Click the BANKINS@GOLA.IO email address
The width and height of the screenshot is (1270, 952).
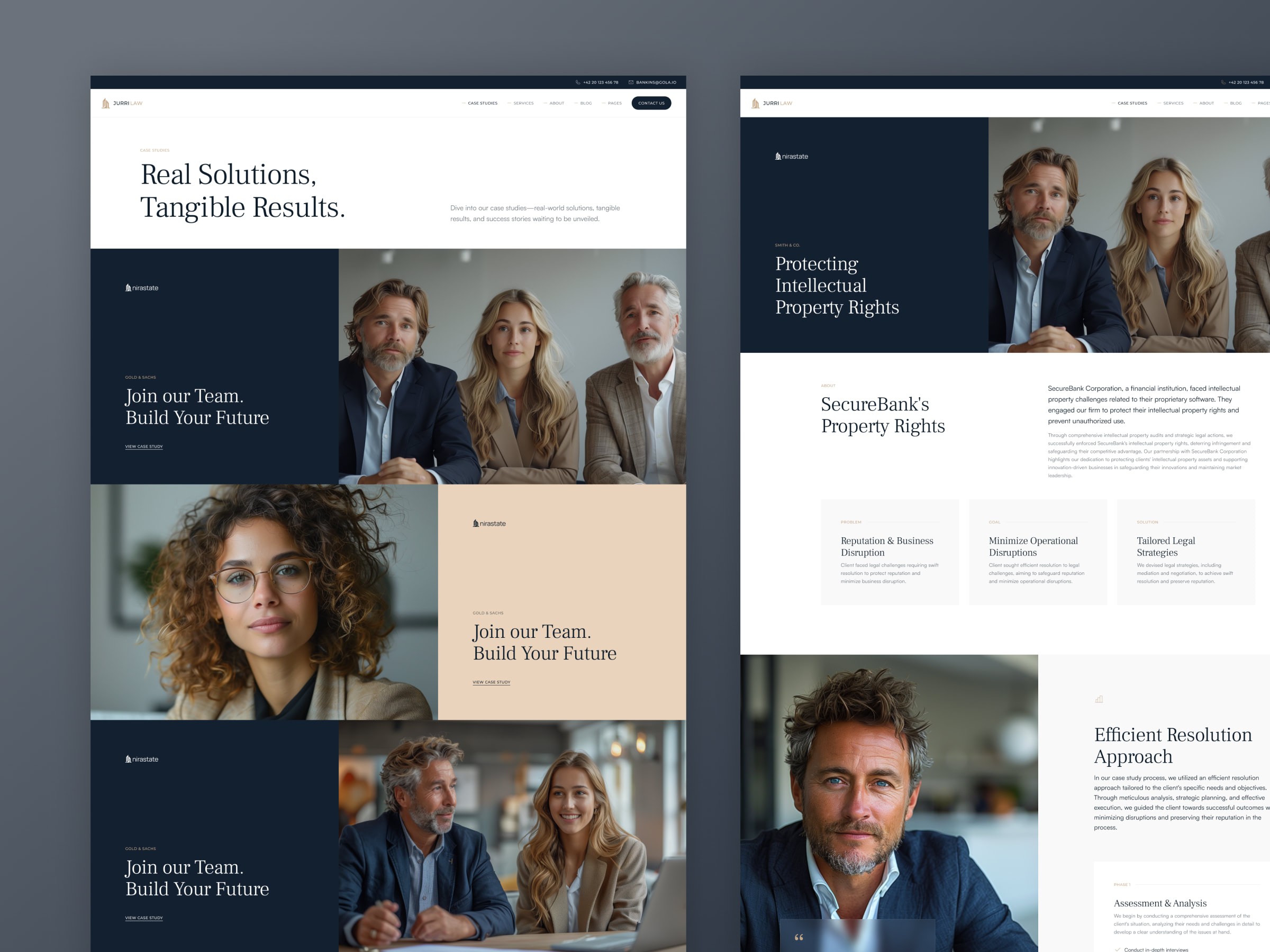point(656,82)
